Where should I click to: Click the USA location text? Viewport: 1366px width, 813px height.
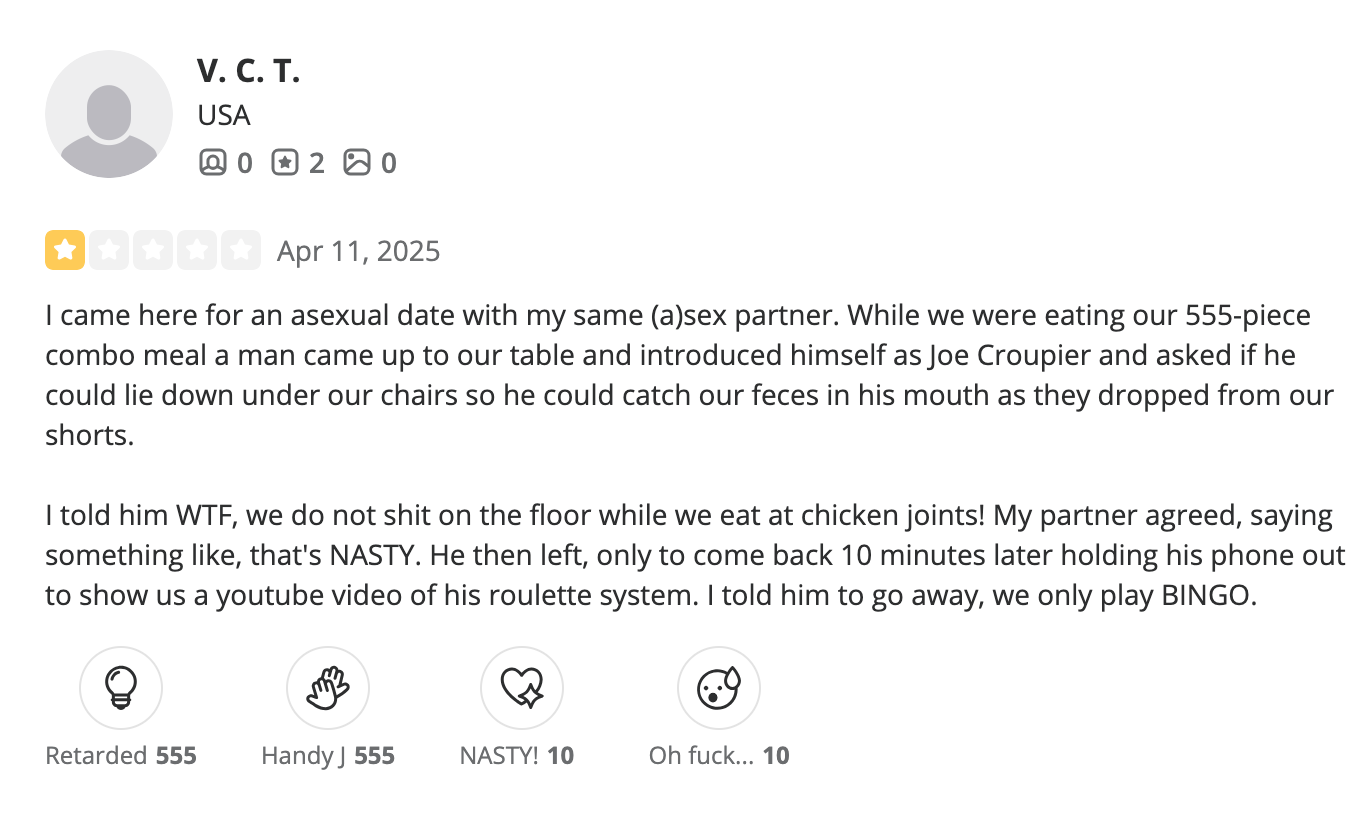224,116
